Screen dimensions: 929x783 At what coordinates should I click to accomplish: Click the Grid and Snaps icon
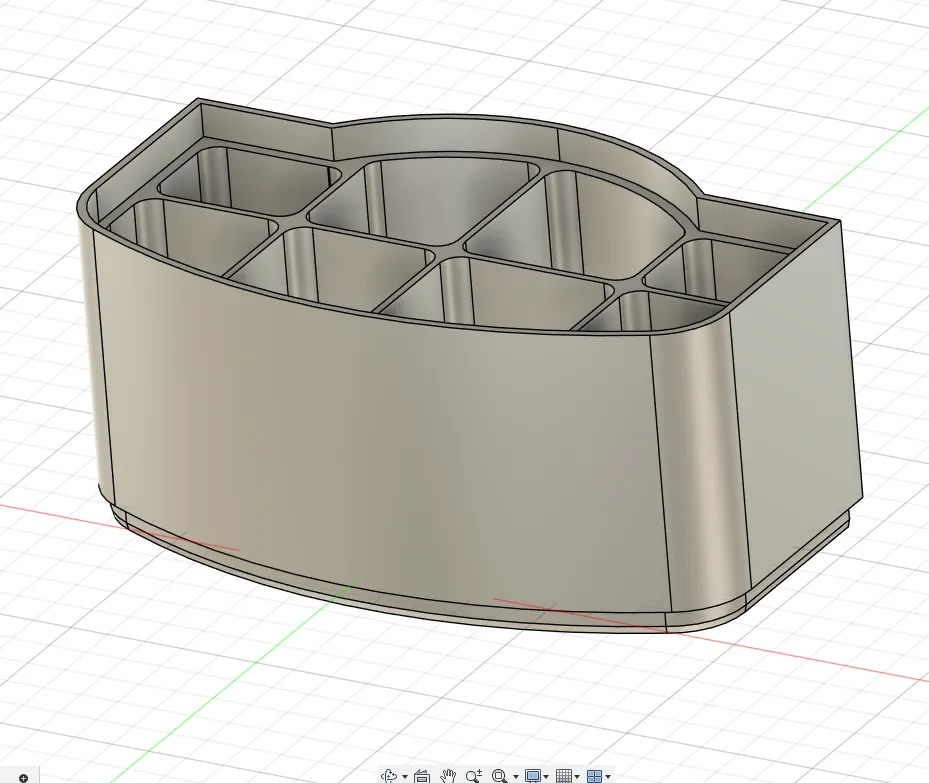tap(564, 776)
